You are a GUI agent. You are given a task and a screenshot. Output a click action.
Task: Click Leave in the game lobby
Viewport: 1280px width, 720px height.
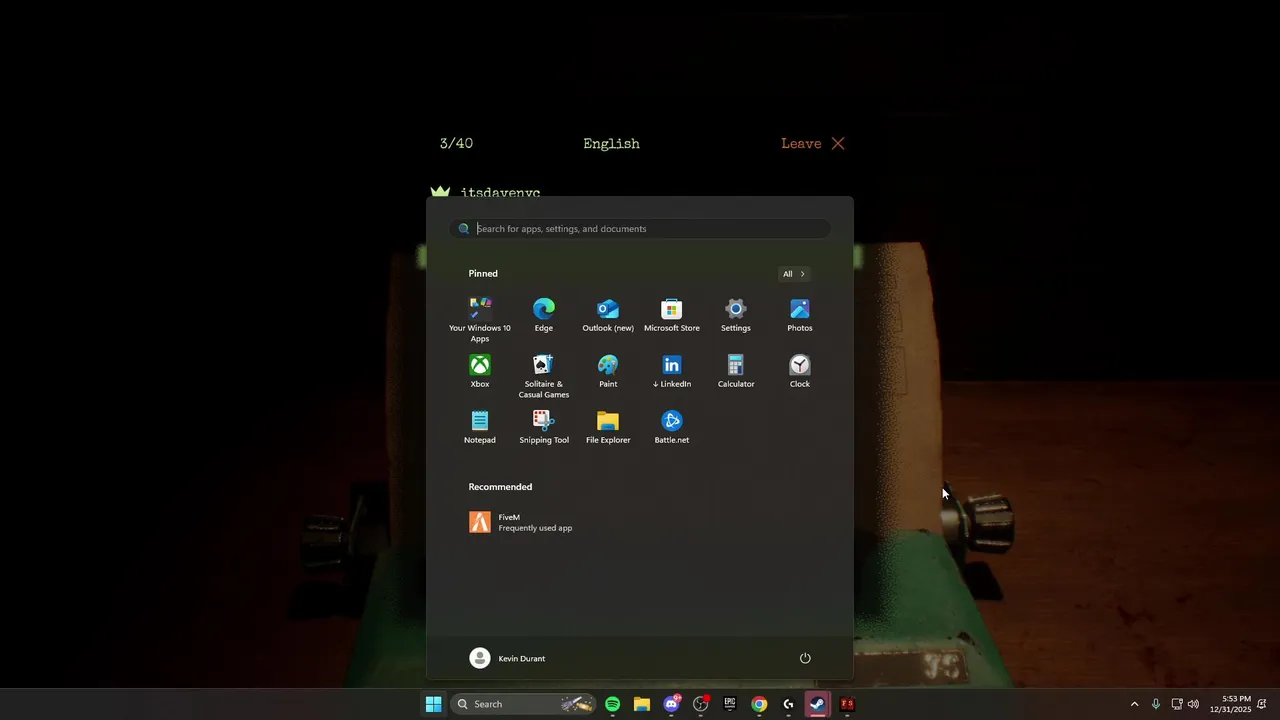[x=812, y=144]
